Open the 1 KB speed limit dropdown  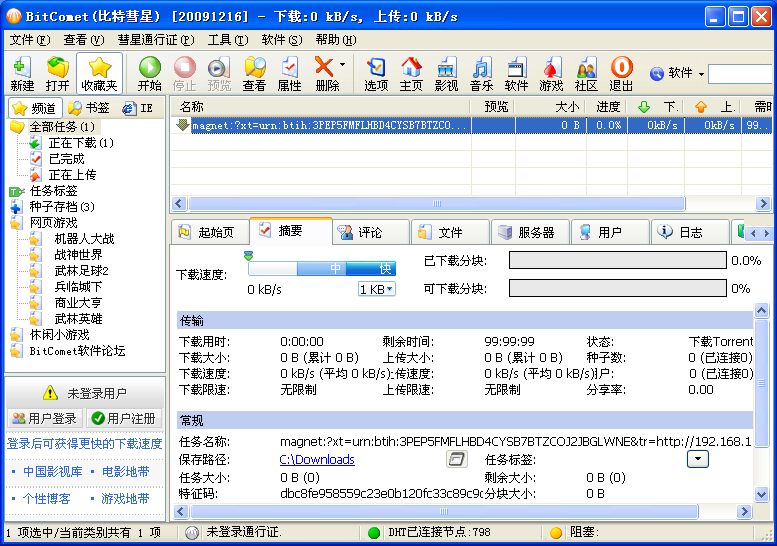[377, 289]
